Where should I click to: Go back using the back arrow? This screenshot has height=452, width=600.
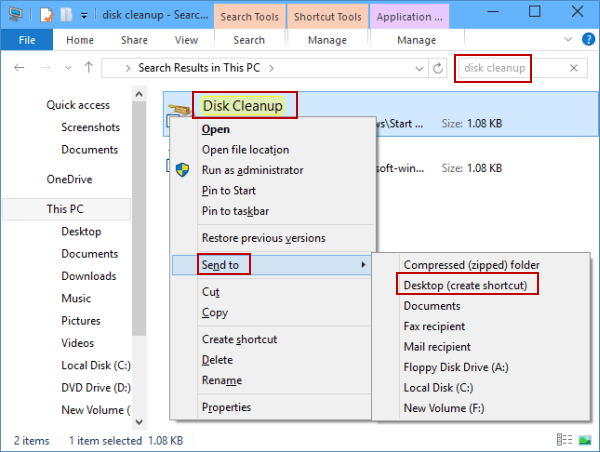click(x=19, y=68)
